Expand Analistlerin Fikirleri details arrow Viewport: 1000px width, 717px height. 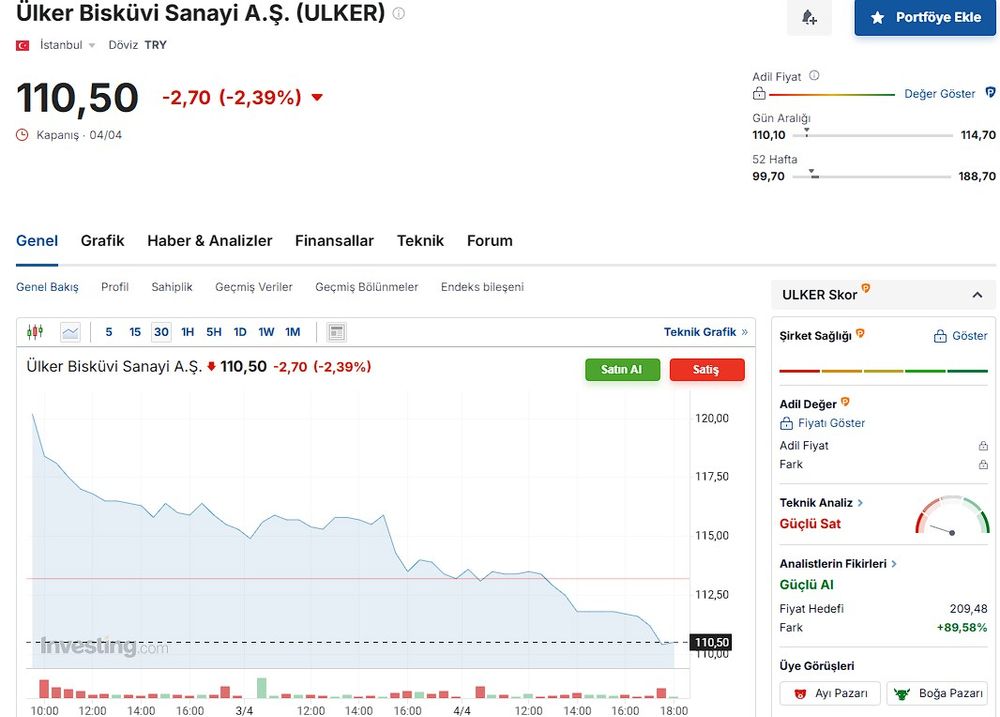[x=893, y=563]
